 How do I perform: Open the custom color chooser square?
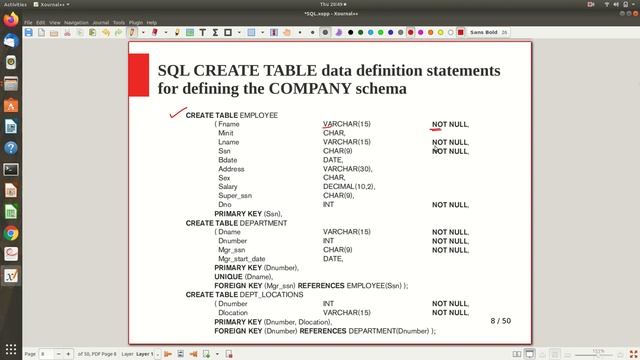coord(461,32)
